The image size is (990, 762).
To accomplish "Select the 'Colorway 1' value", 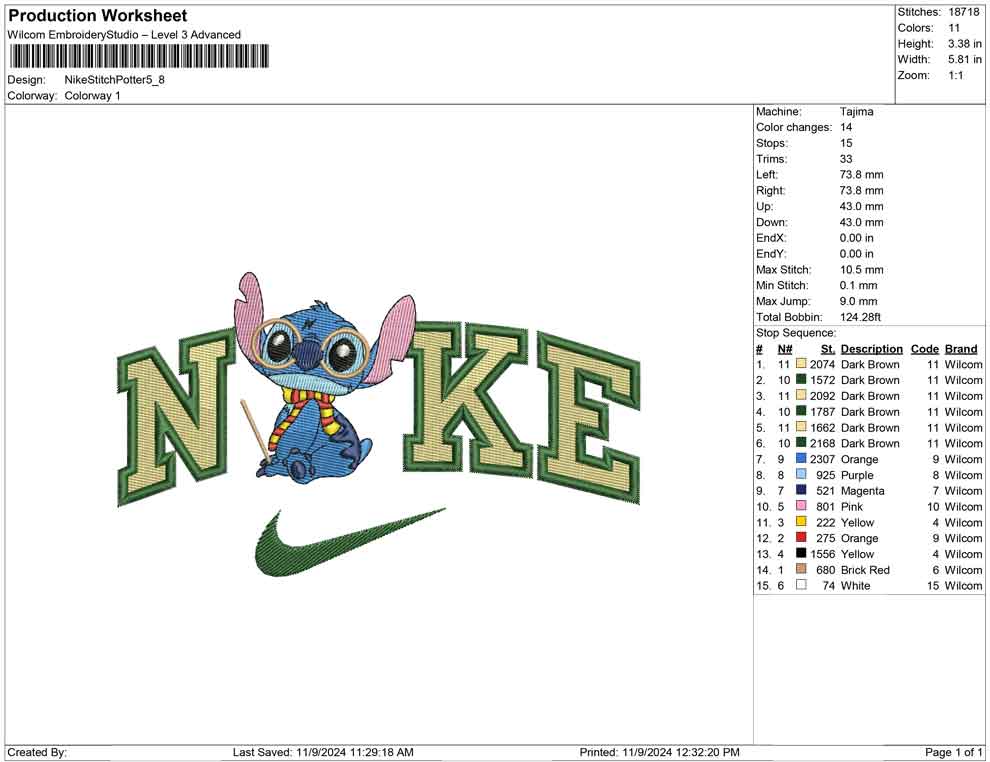I will [92, 96].
